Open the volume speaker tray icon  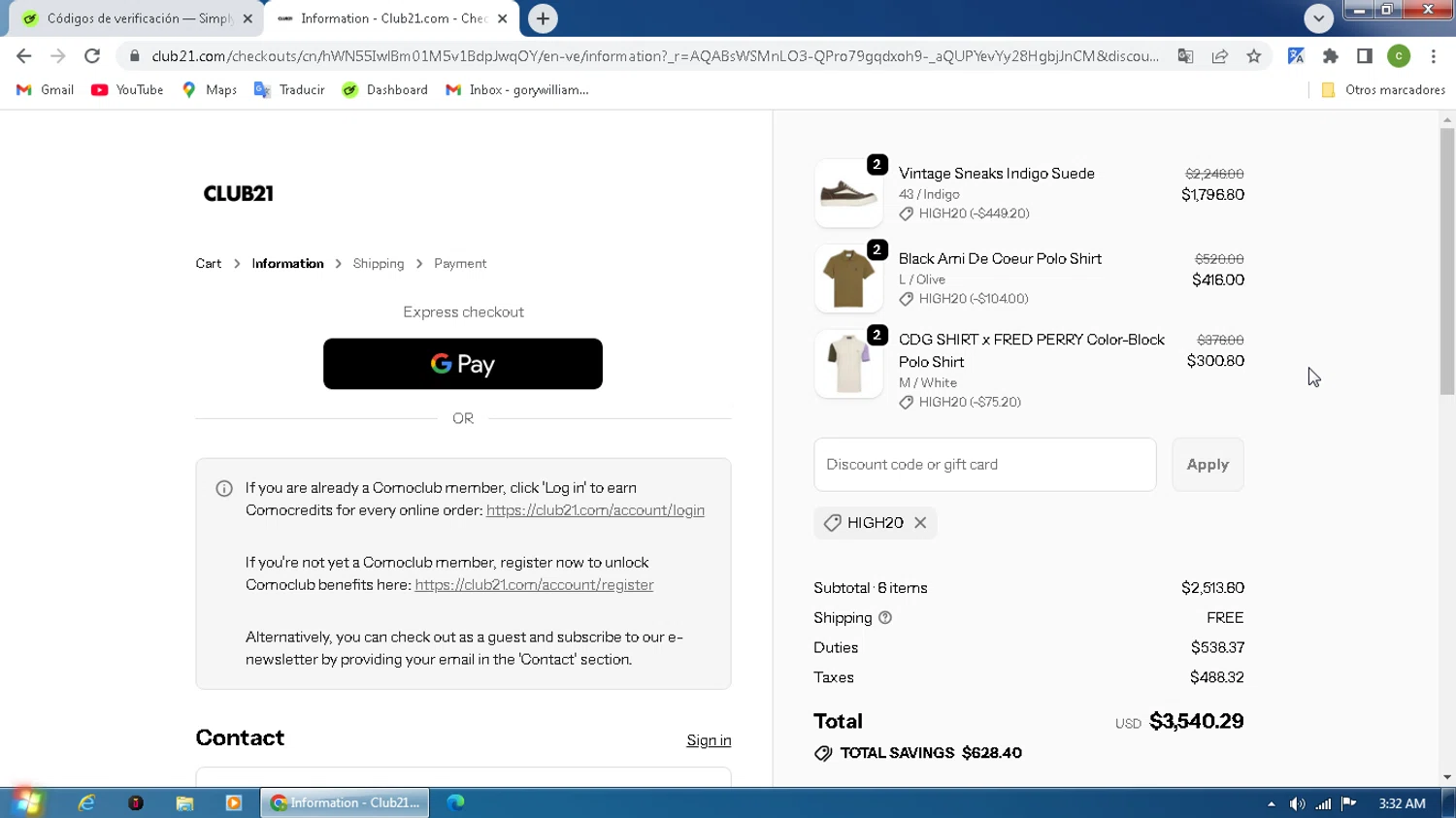point(1297,803)
